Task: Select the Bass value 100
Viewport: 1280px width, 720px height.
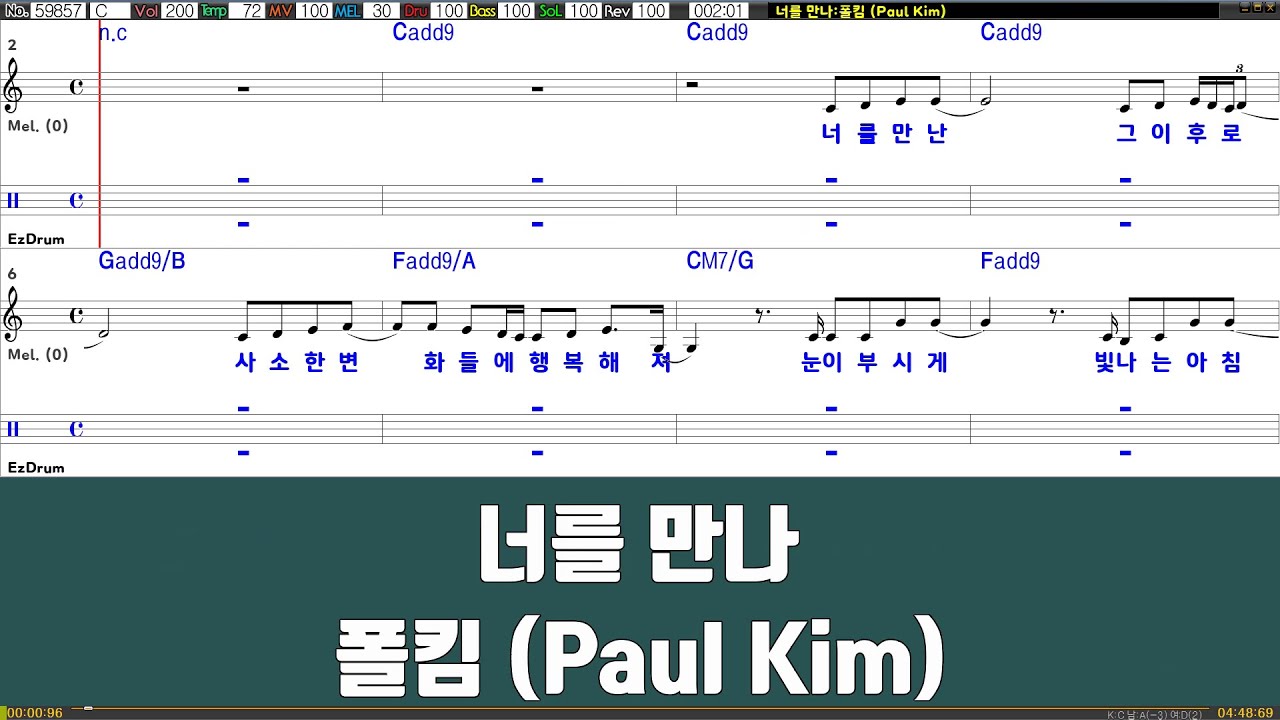Action: [516, 11]
